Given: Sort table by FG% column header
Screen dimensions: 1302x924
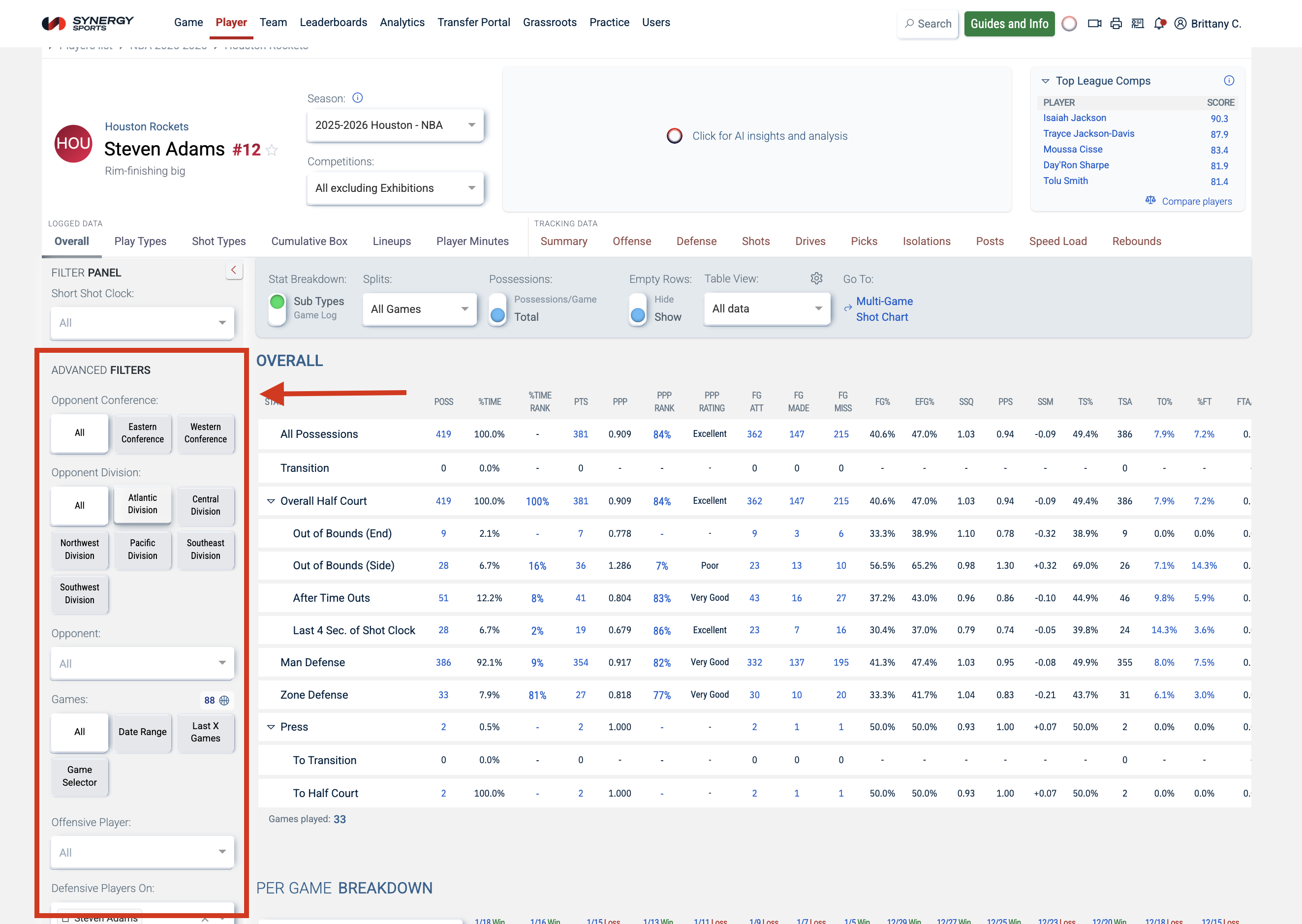Looking at the screenshot, I should 882,401.
